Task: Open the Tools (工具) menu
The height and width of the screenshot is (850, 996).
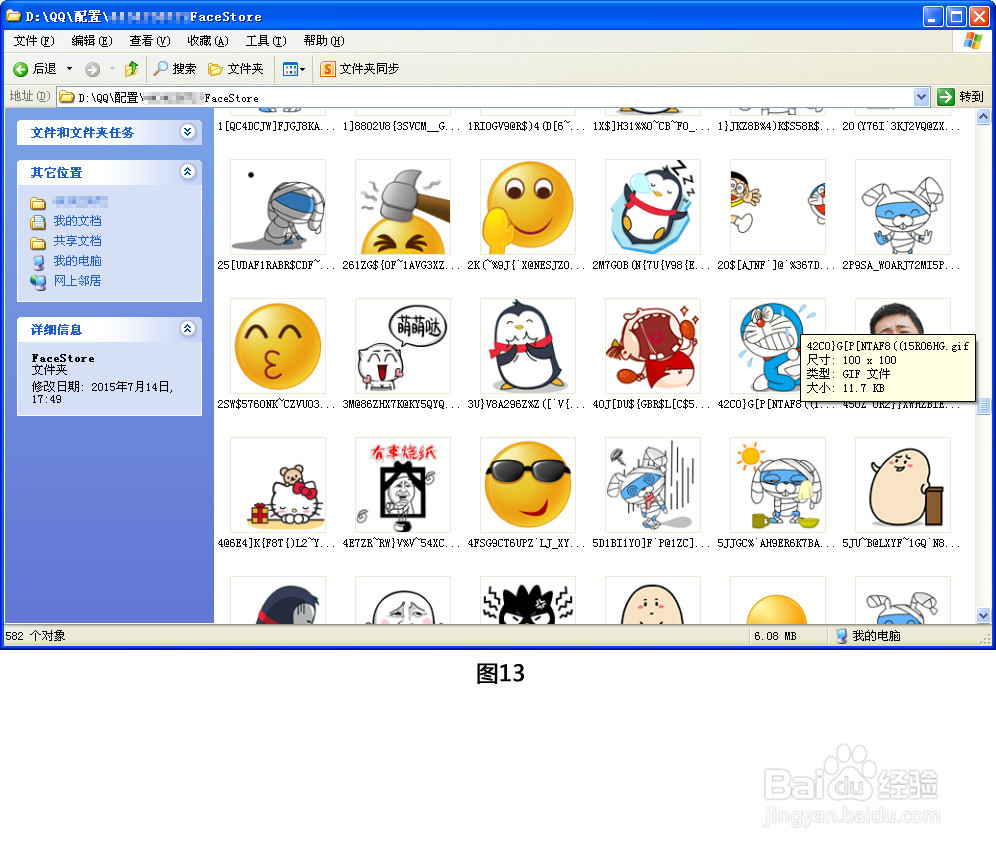Action: pos(266,41)
